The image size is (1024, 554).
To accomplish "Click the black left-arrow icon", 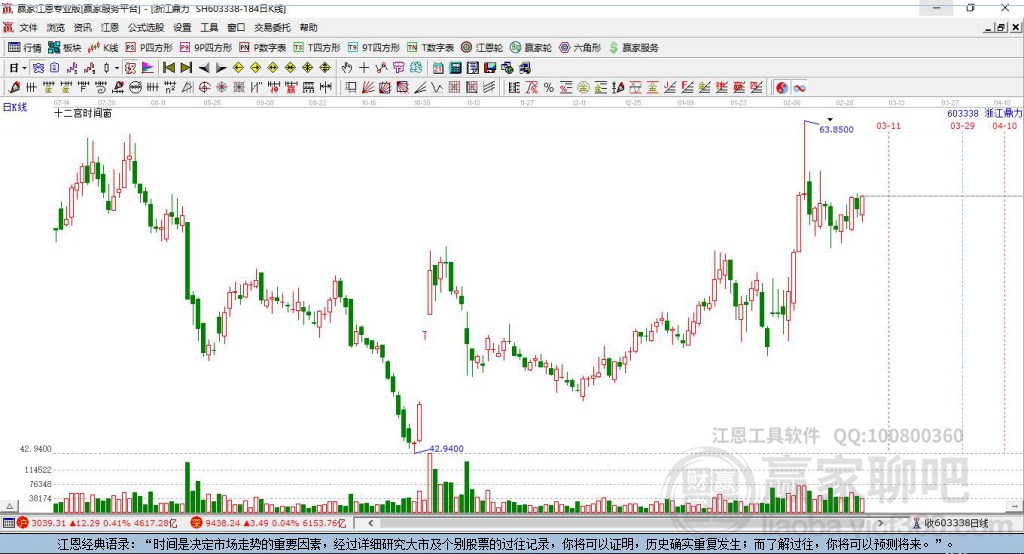I will click(x=204, y=68).
